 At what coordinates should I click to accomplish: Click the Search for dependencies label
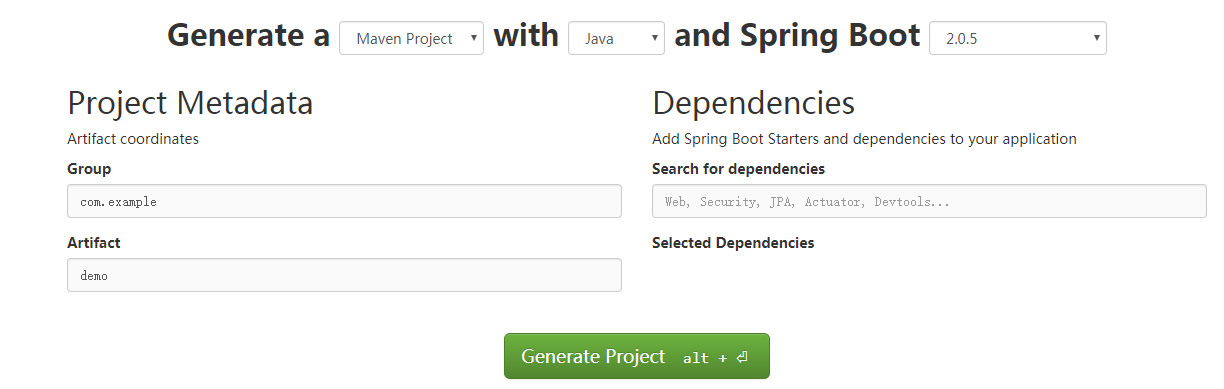click(x=738, y=169)
